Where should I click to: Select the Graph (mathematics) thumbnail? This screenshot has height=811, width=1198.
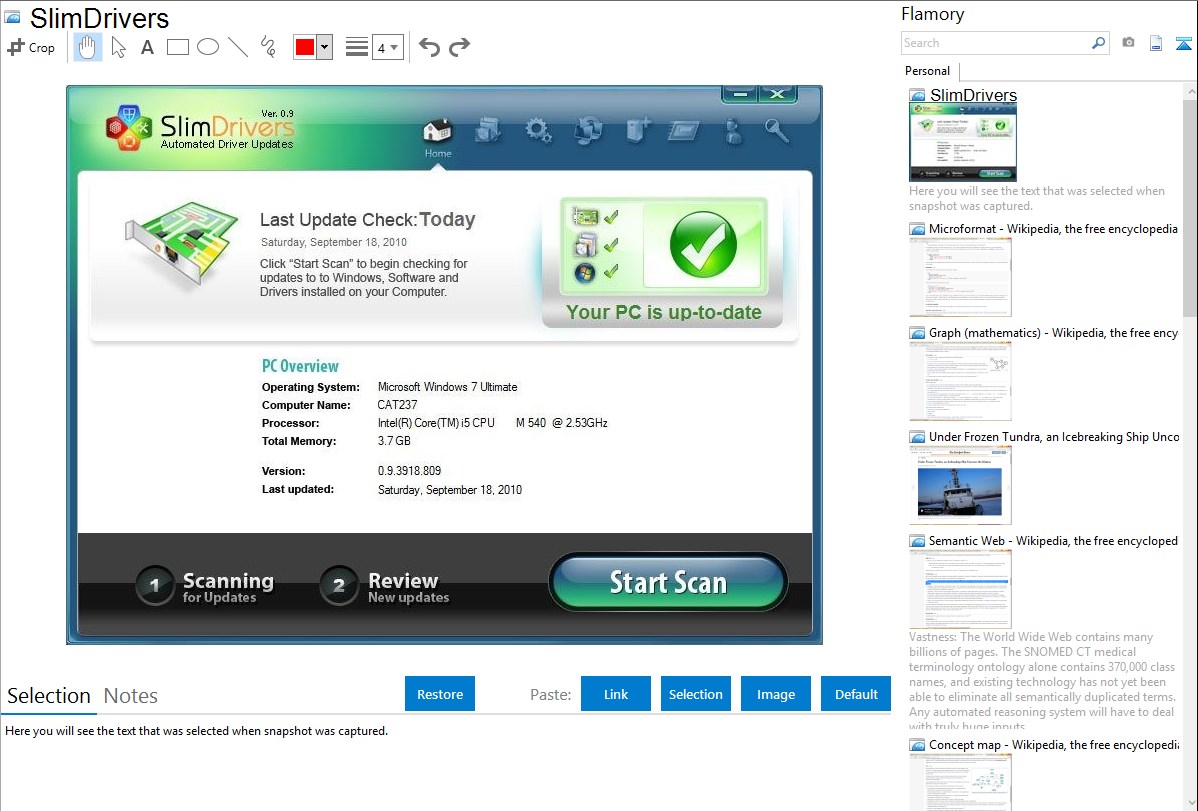960,381
